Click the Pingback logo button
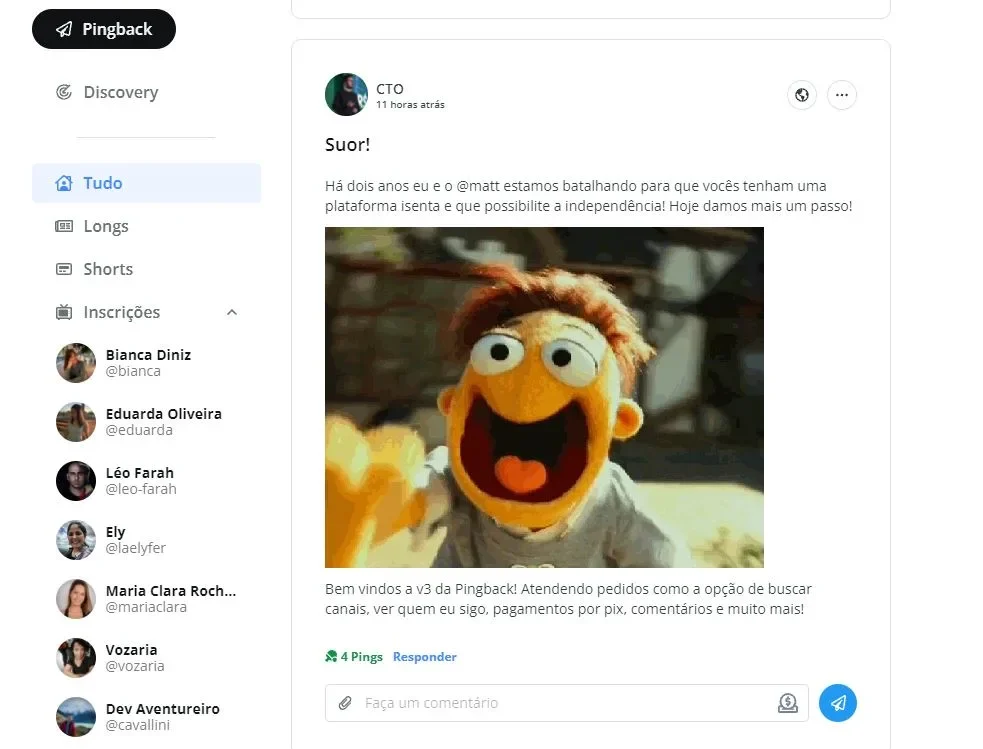Image resolution: width=983 pixels, height=749 pixels. (x=103, y=29)
